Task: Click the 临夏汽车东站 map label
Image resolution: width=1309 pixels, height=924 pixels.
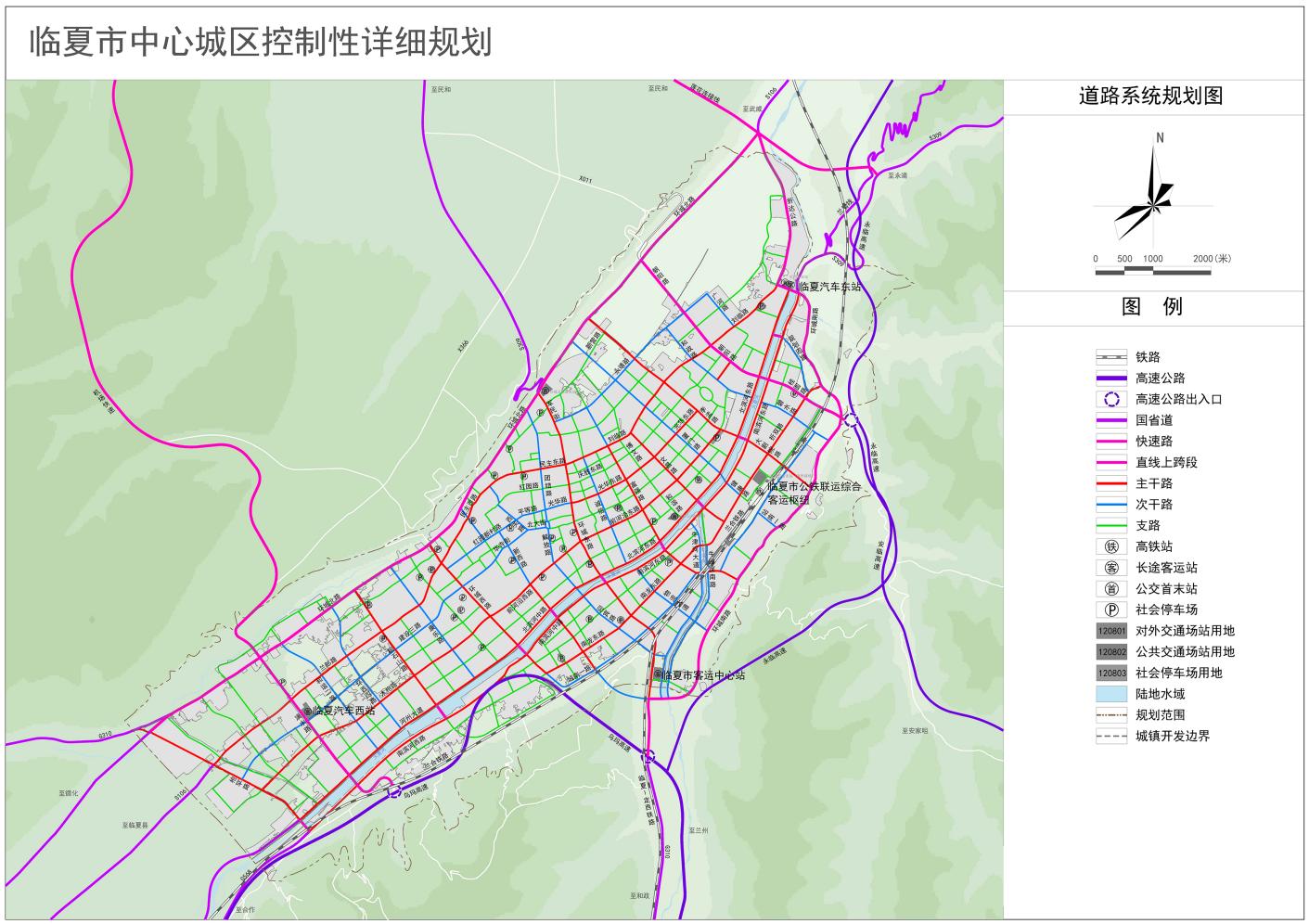Action: (829, 287)
